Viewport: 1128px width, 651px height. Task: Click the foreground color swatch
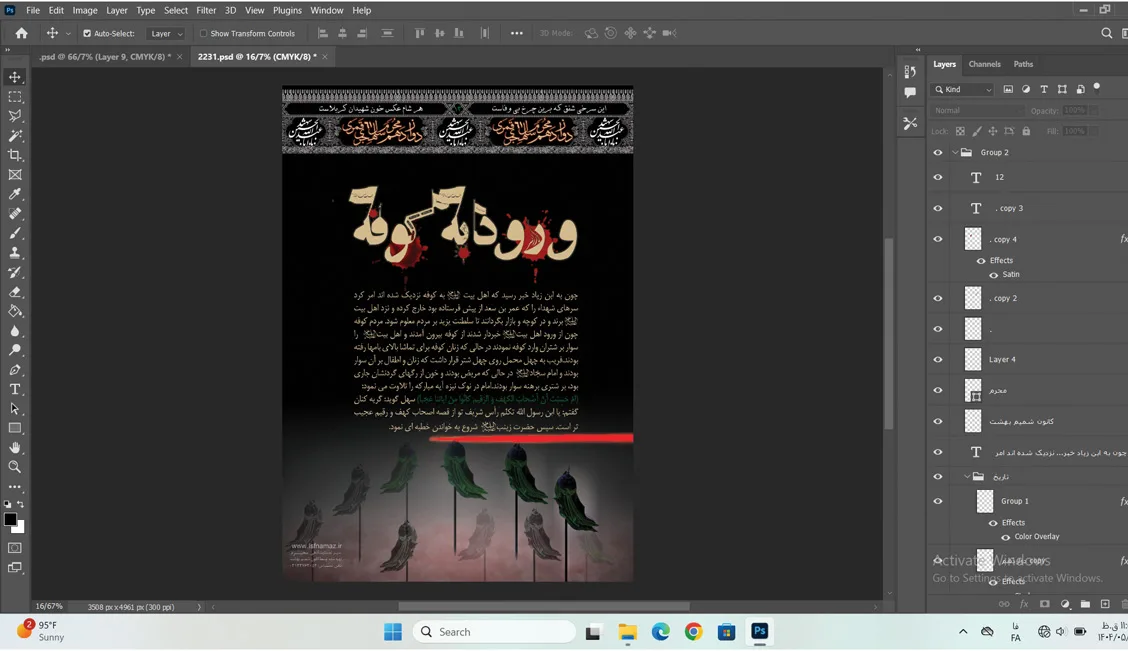pos(10,519)
